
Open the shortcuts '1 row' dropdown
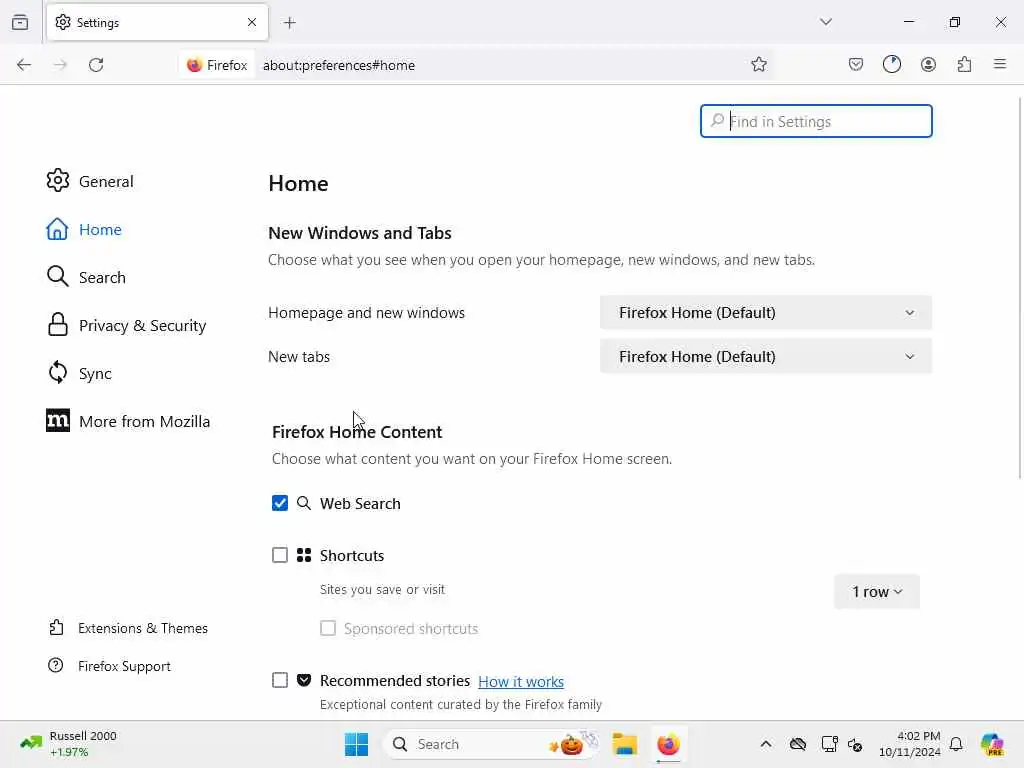(x=876, y=592)
